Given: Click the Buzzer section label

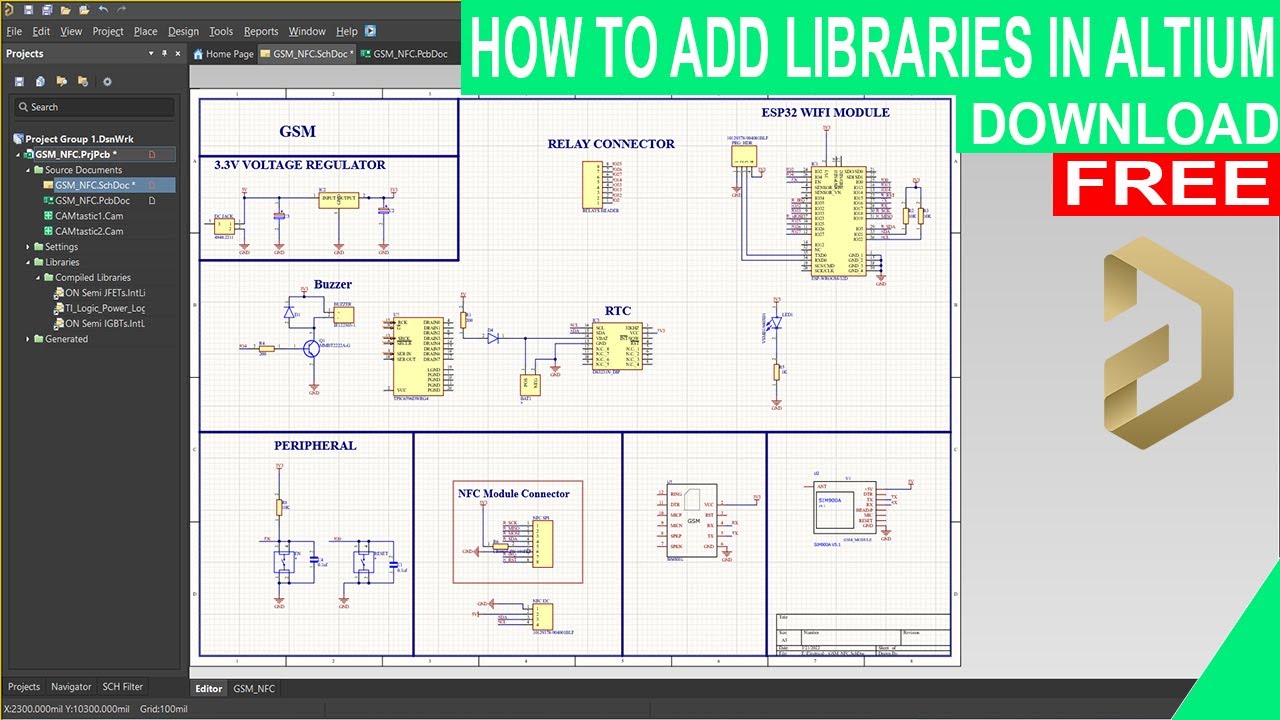Looking at the screenshot, I should (x=333, y=284).
